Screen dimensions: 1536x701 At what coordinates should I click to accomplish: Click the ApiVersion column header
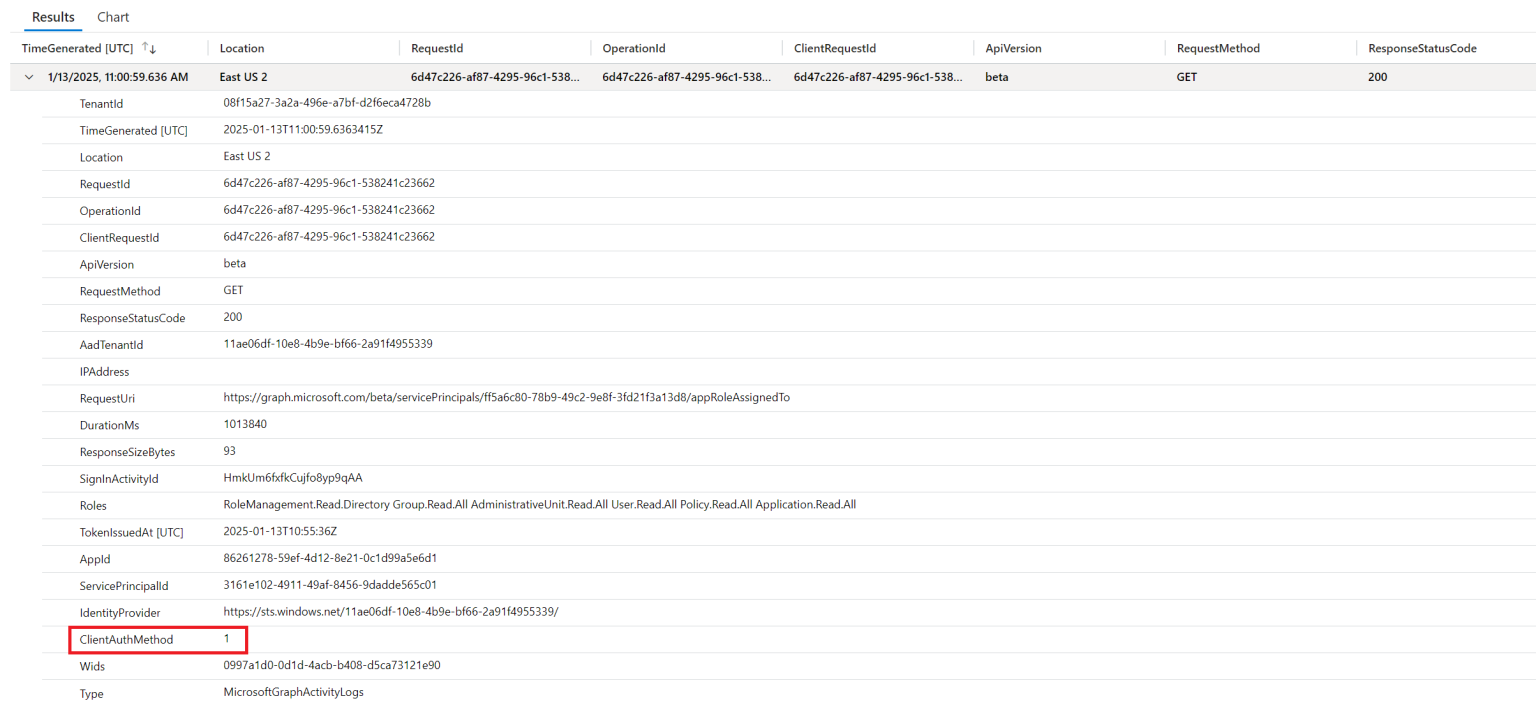click(1013, 48)
